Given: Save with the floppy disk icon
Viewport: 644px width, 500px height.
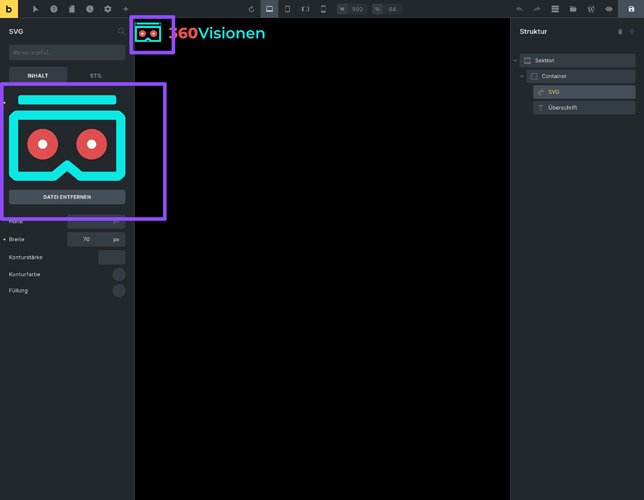Looking at the screenshot, I should pos(631,9).
